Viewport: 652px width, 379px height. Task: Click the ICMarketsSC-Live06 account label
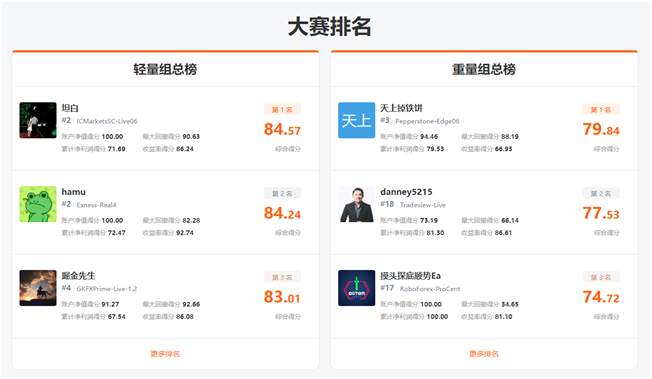point(107,121)
